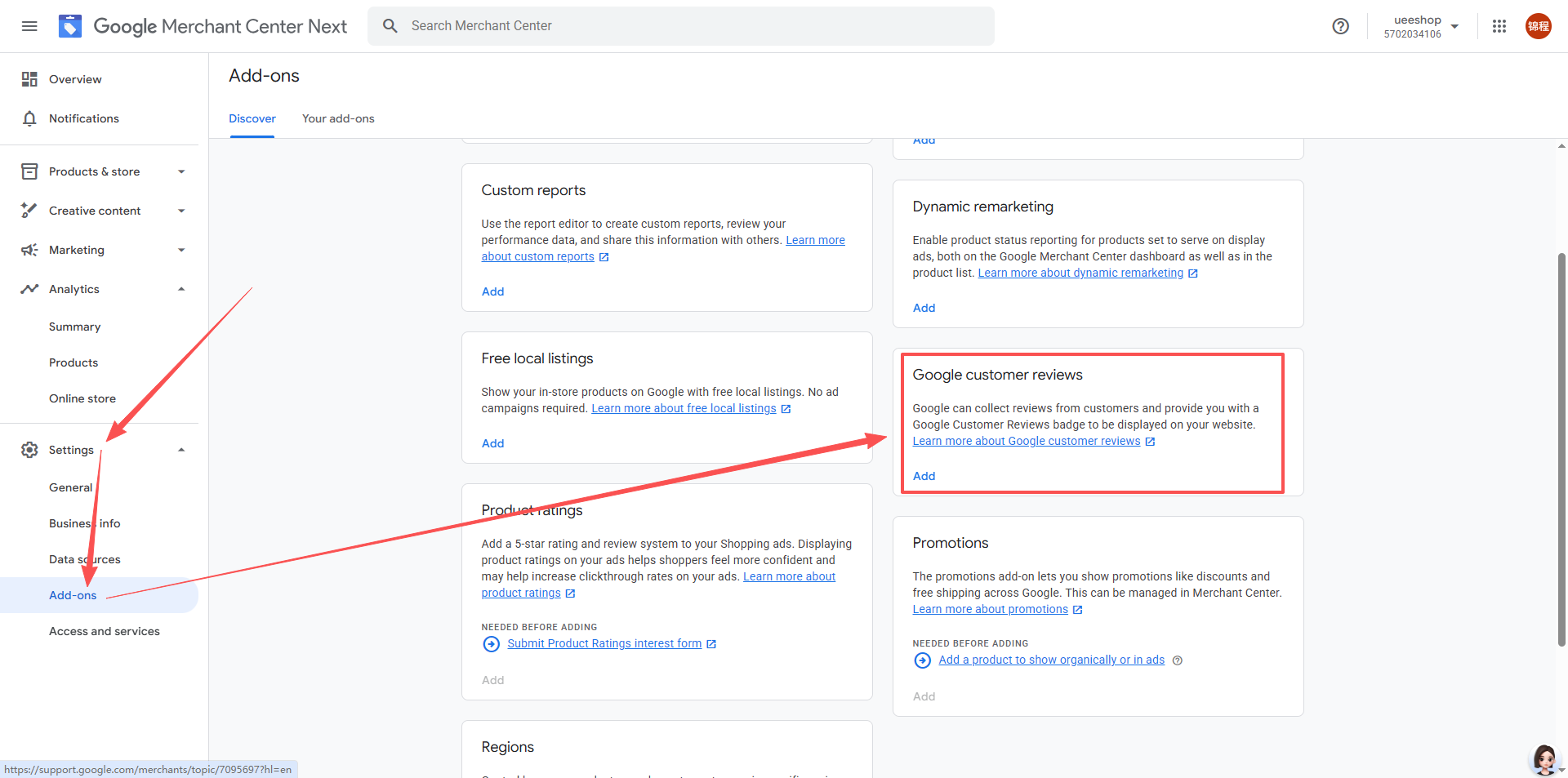The height and width of the screenshot is (778, 1568).
Task: Click the Overview dashboard icon
Action: [x=29, y=79]
